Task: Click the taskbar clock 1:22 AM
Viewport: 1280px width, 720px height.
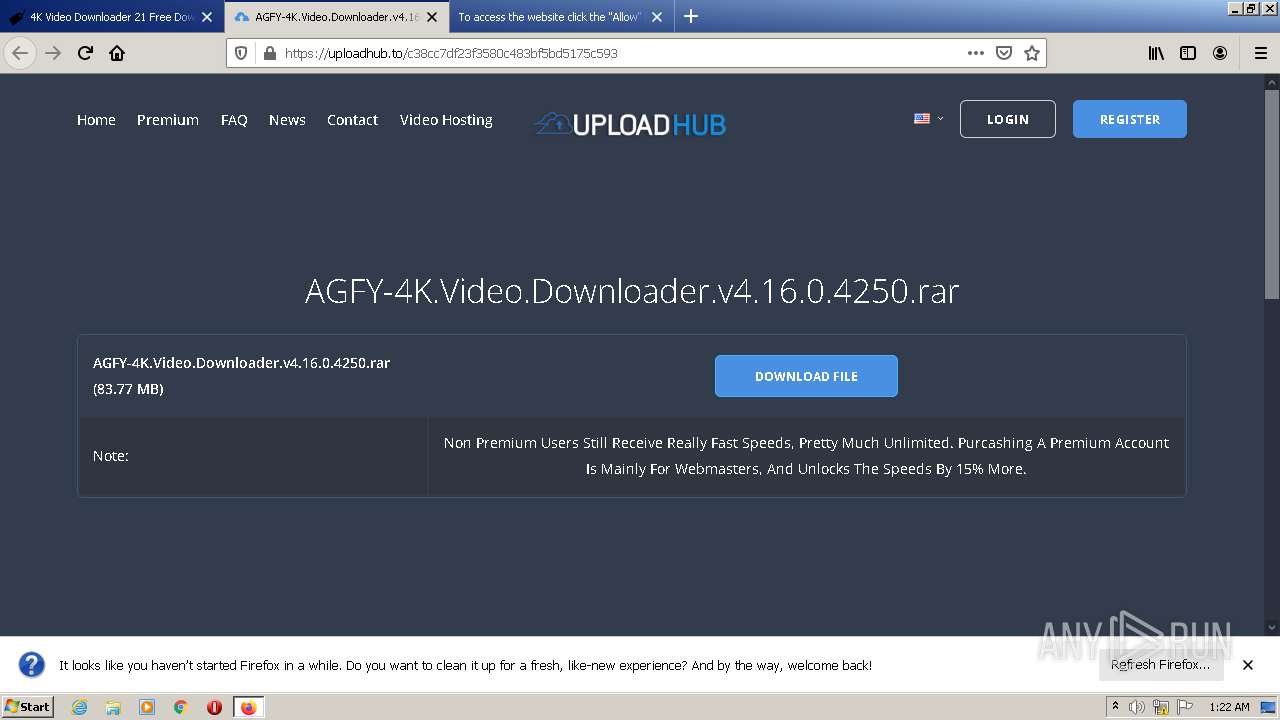Action: [1229, 707]
